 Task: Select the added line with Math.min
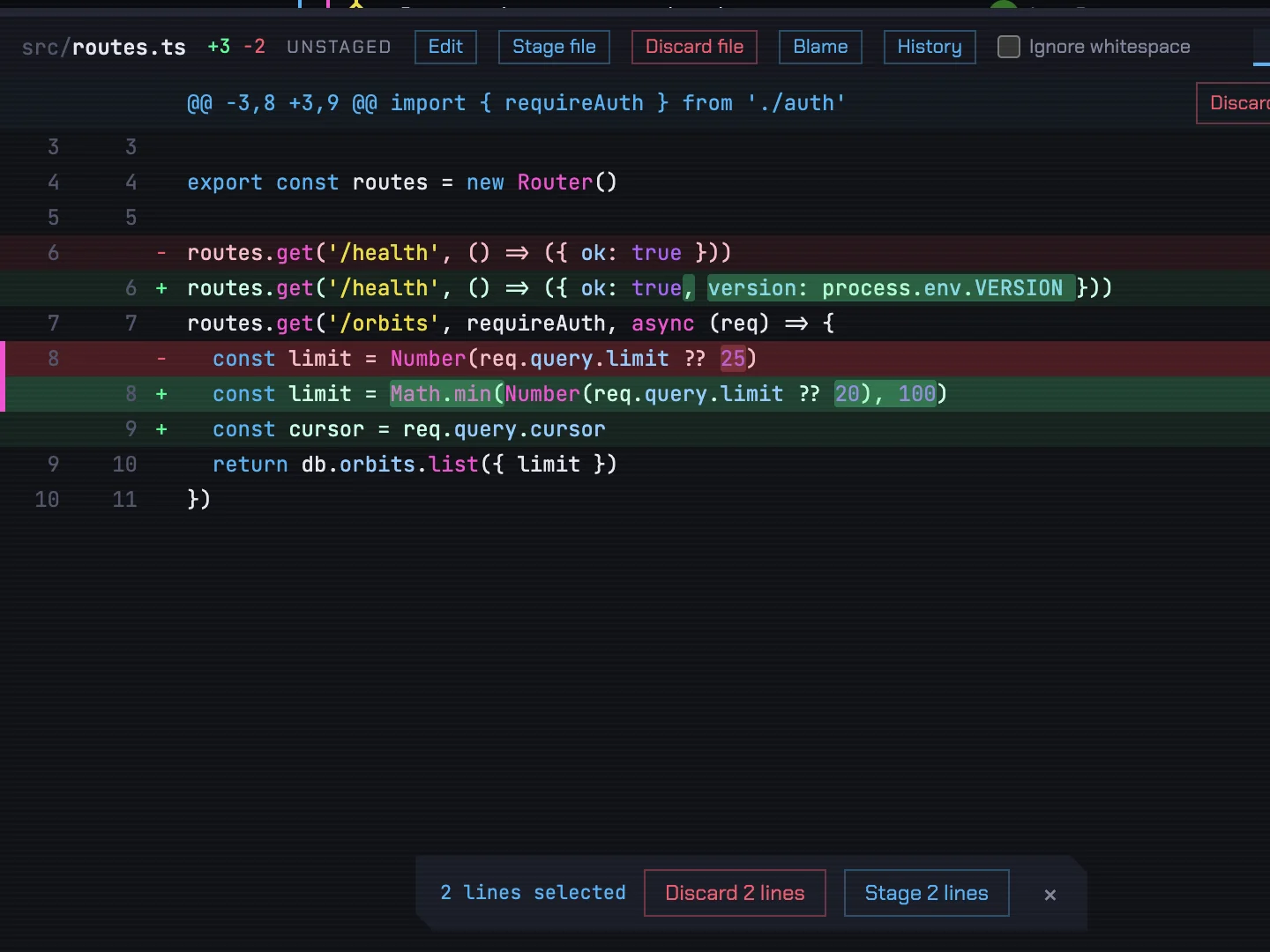635,394
